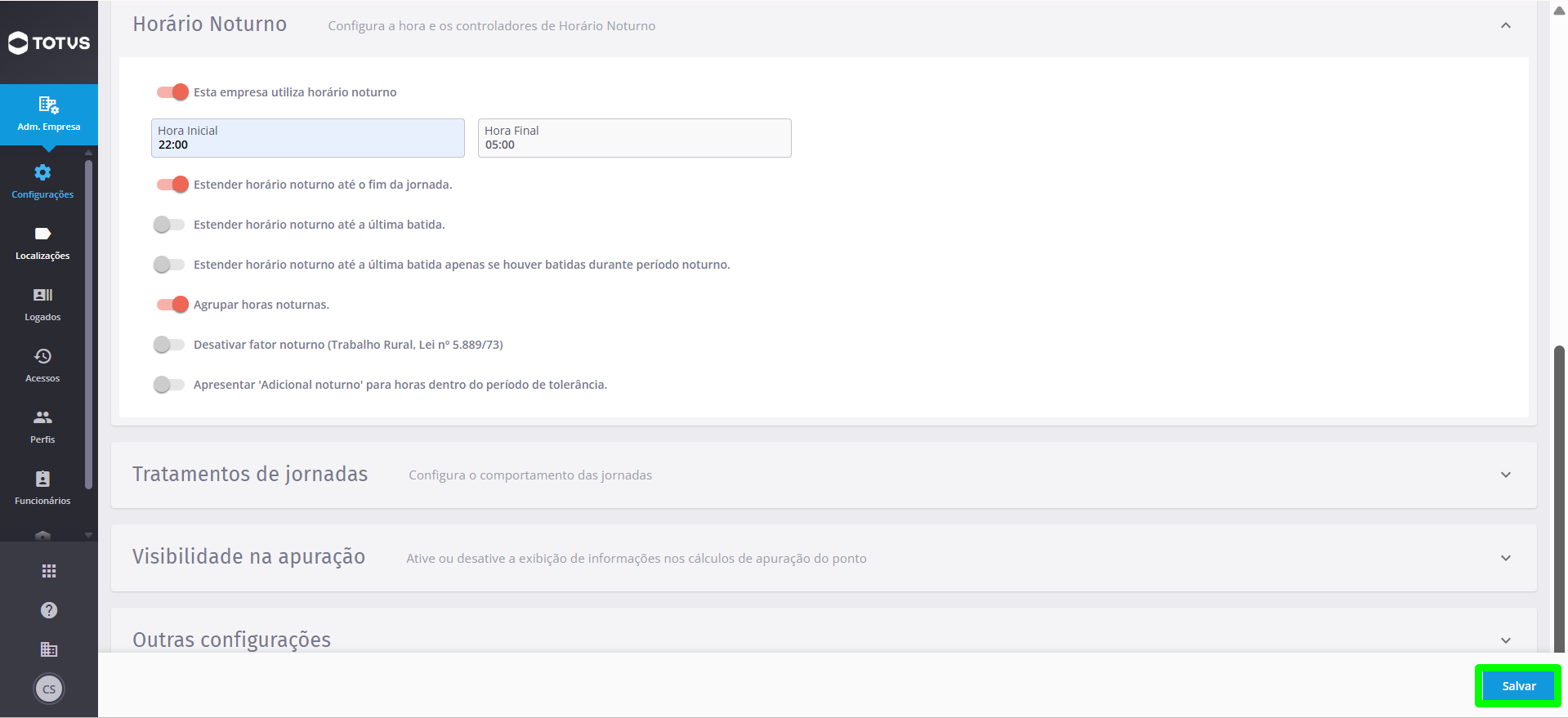This screenshot has width=1568, height=718.
Task: Enable 'Desativar fator noturno (Trabalho Rural)' toggle
Action: click(169, 345)
